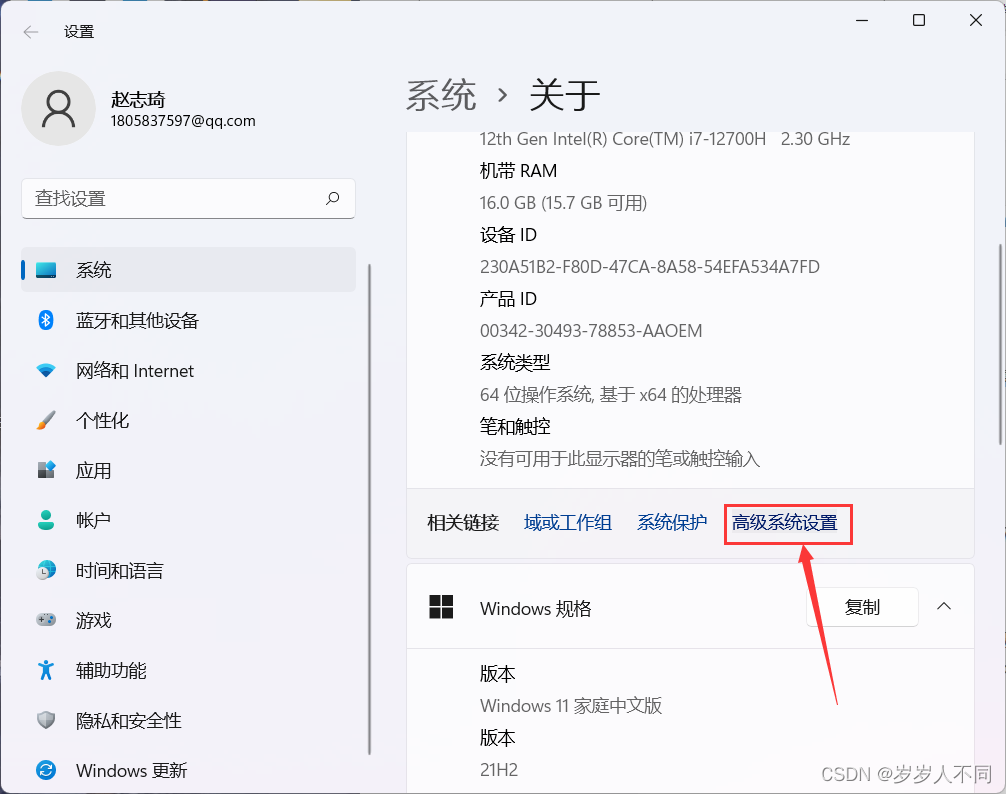Click the 个性化 paintbrush icon
The image size is (1006, 794).
pos(46,420)
